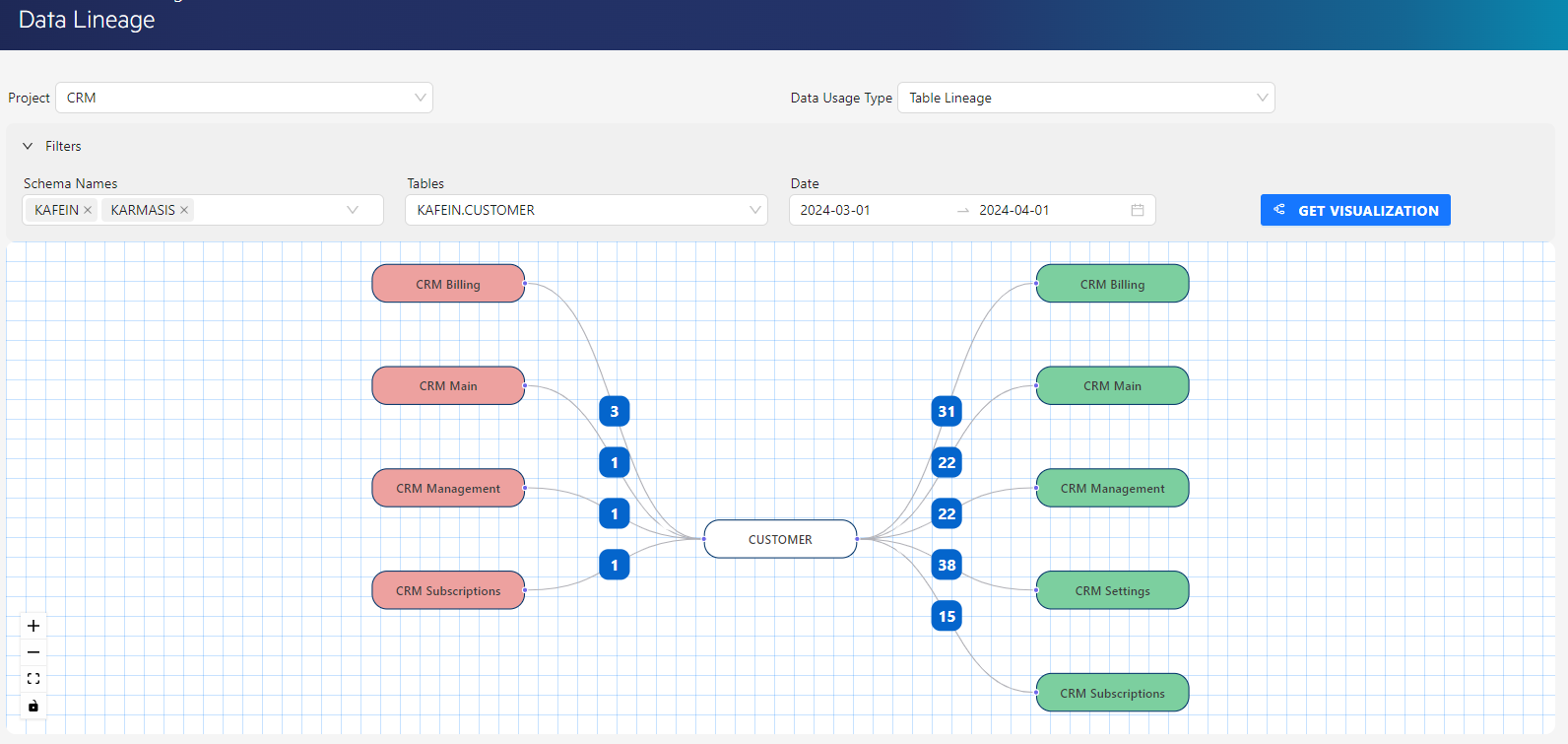Click the green CRM Settings target node
This screenshot has height=744, width=1568.
coord(1112,590)
